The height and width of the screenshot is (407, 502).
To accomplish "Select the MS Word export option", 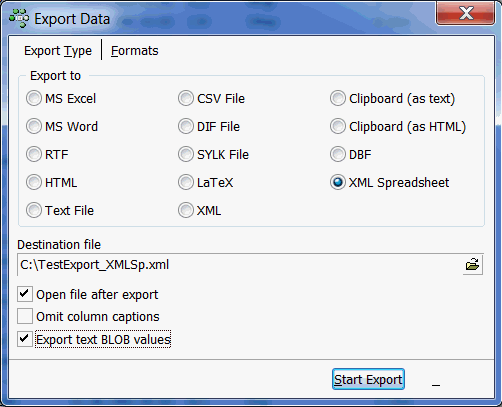I will click(x=34, y=127).
